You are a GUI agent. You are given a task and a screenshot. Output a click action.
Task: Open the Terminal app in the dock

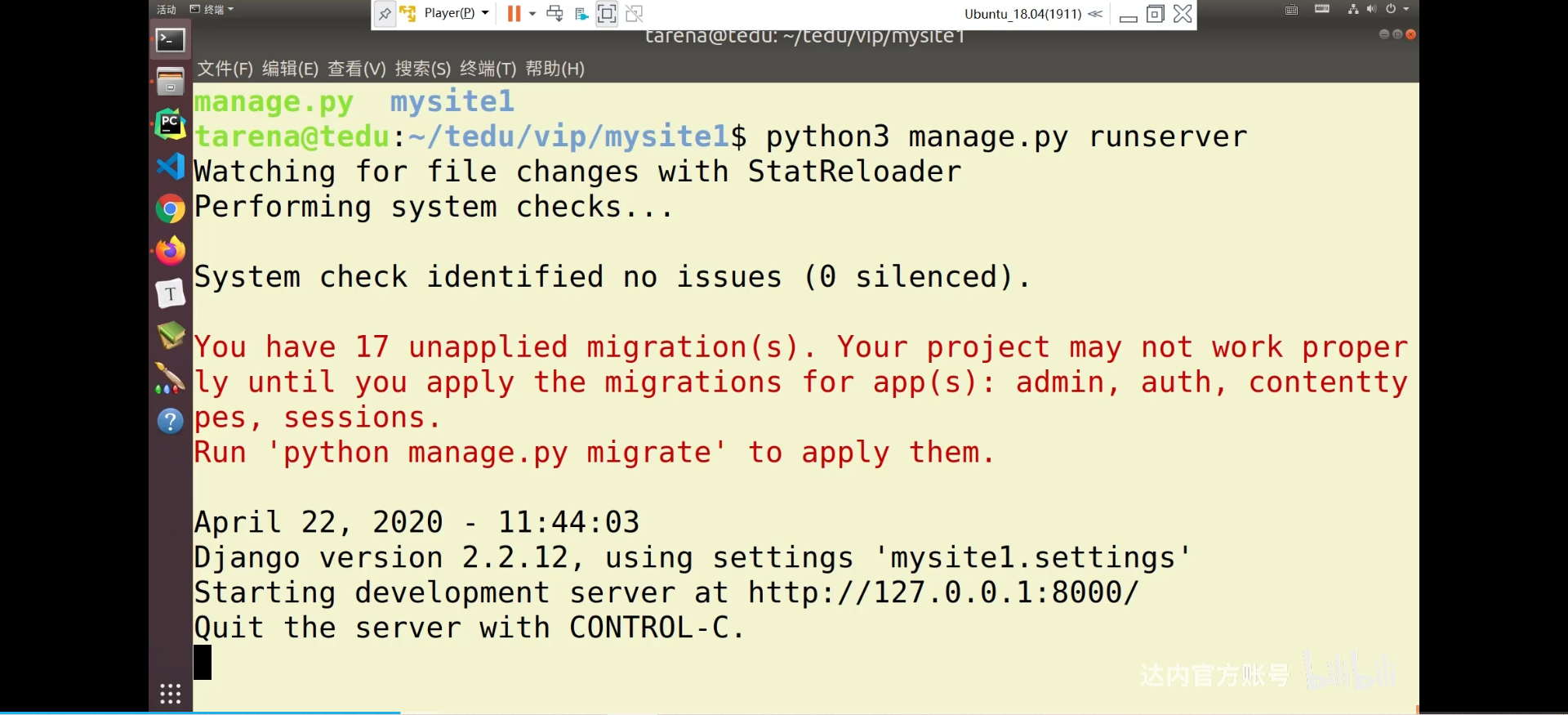(x=171, y=40)
